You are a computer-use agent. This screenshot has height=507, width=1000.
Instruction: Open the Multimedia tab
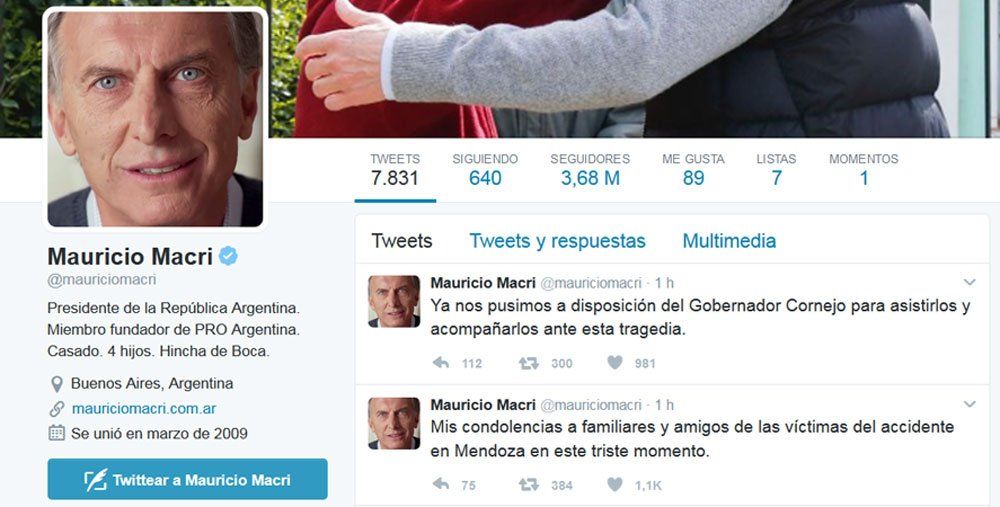point(729,241)
